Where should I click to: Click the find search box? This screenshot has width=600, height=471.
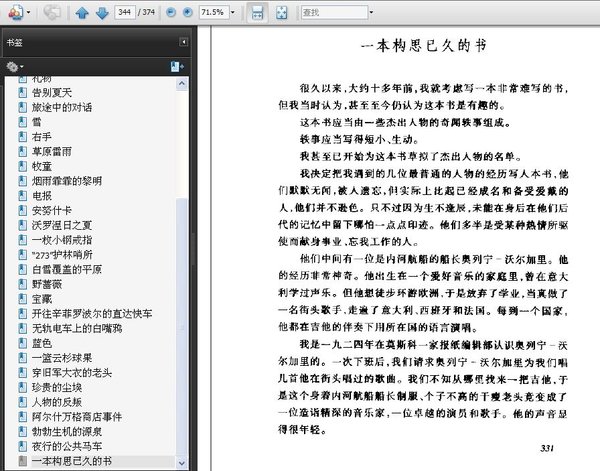334,12
